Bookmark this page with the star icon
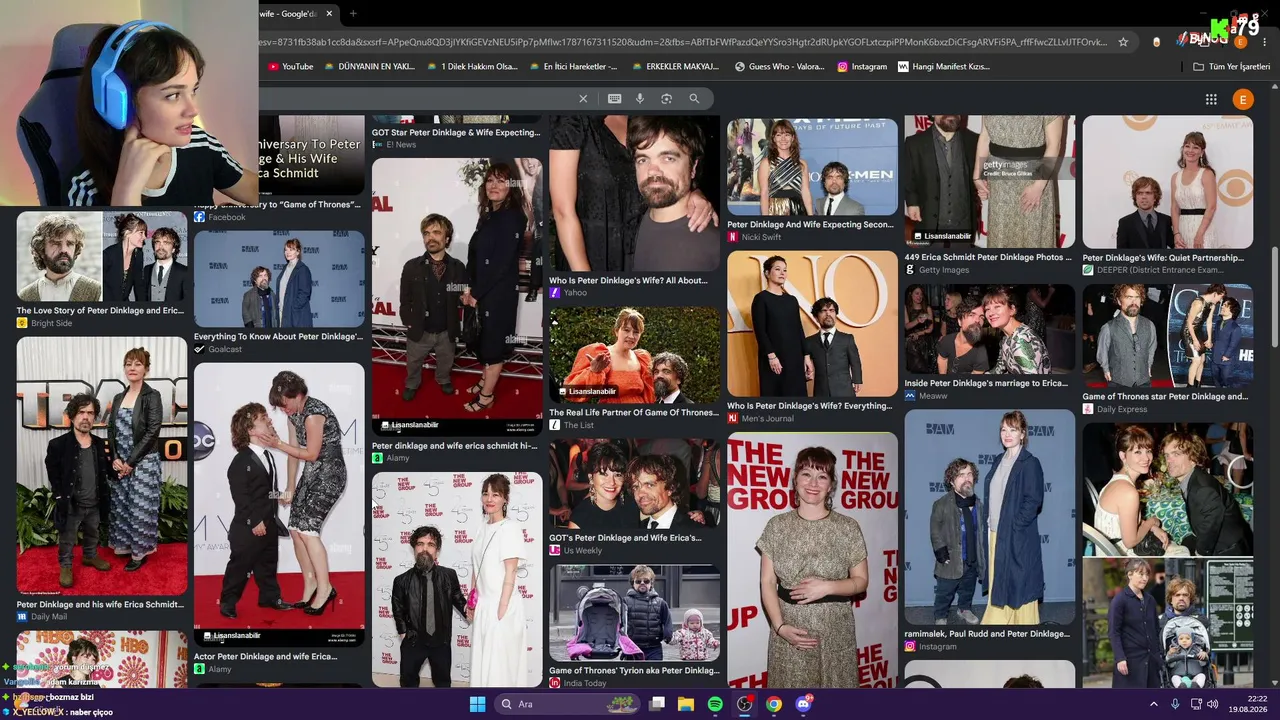 click(x=1123, y=42)
